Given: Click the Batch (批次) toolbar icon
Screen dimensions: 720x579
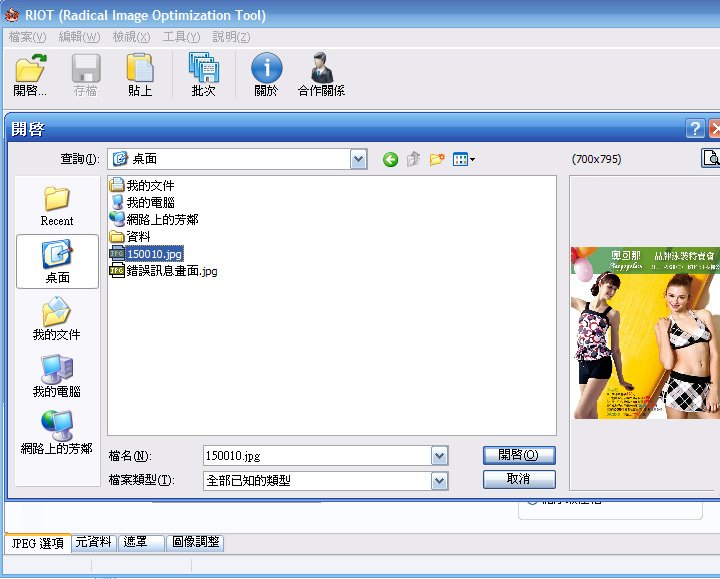Looking at the screenshot, I should 203,68.
